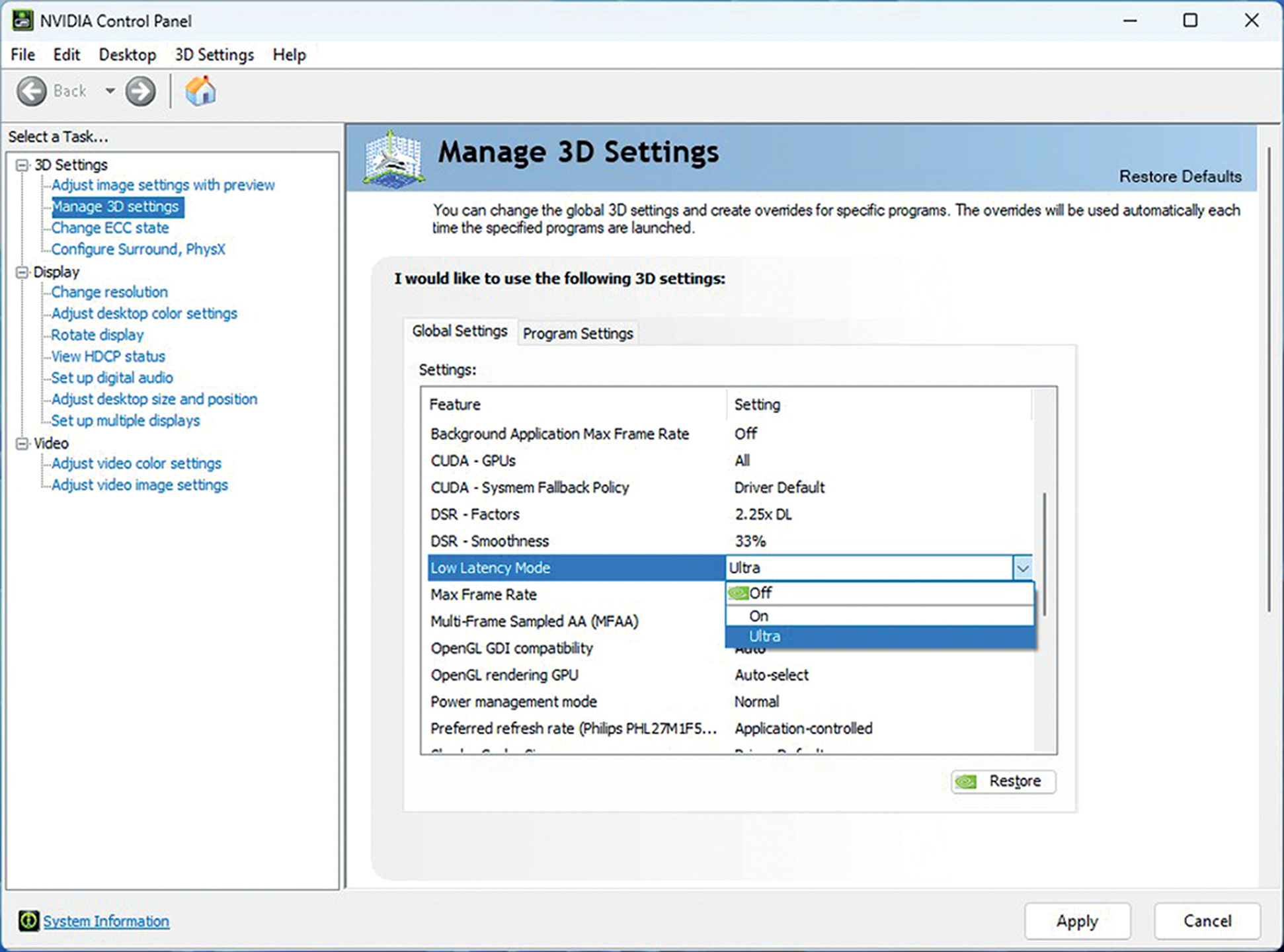Open the Desktop menu

128,55
